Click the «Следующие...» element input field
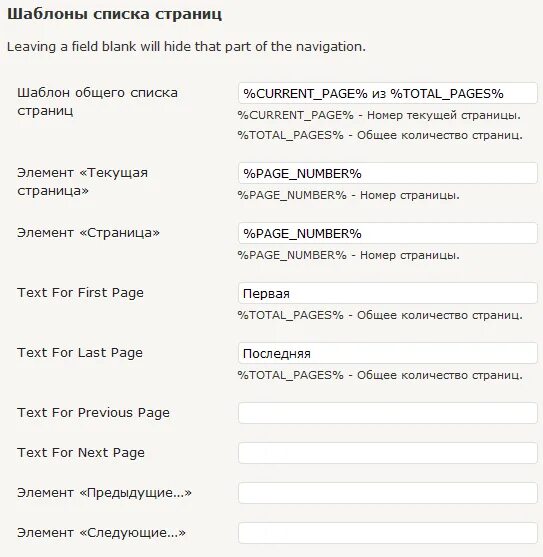The width and height of the screenshot is (543, 557). 388,533
